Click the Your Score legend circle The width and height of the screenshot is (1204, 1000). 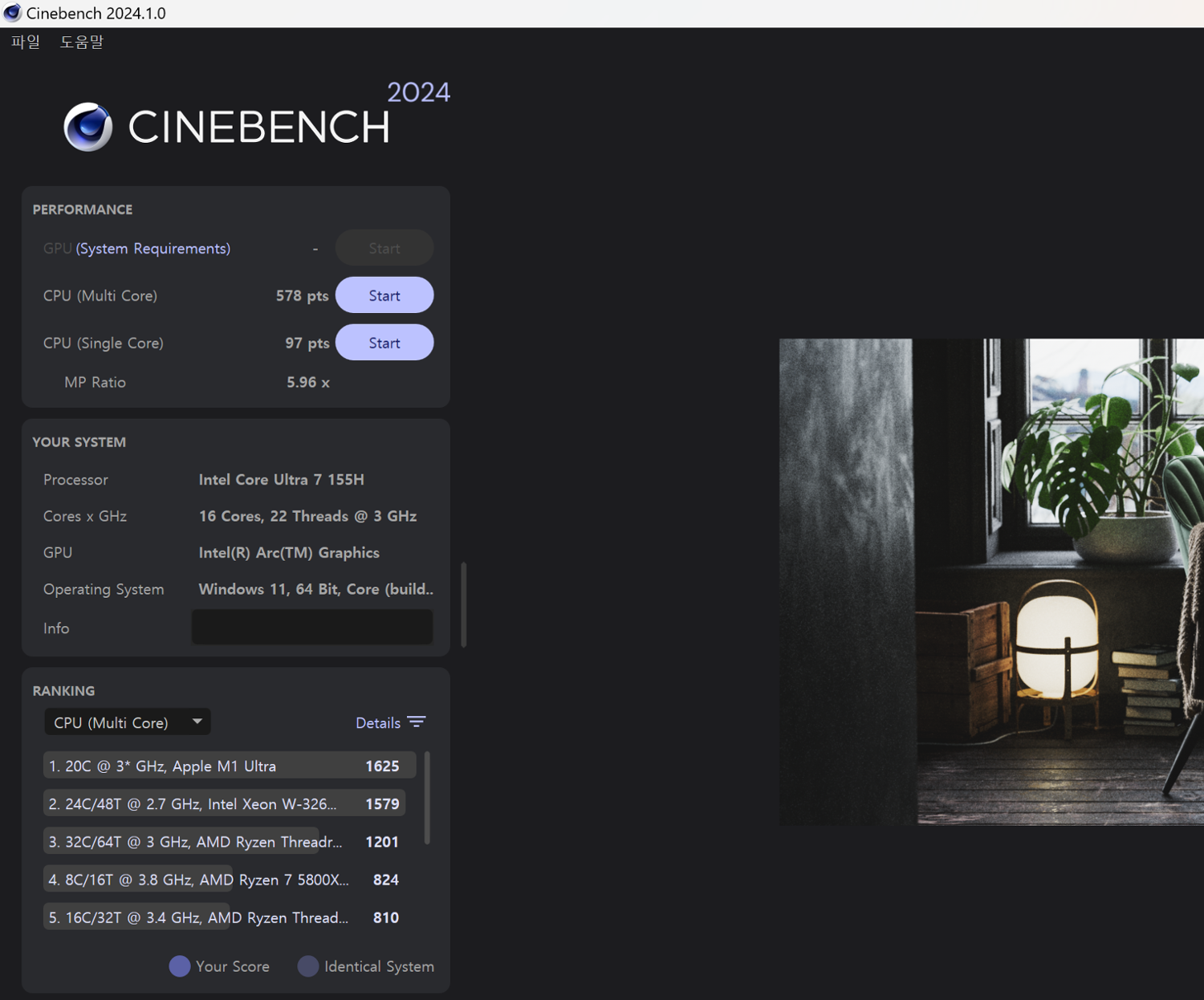(x=180, y=966)
